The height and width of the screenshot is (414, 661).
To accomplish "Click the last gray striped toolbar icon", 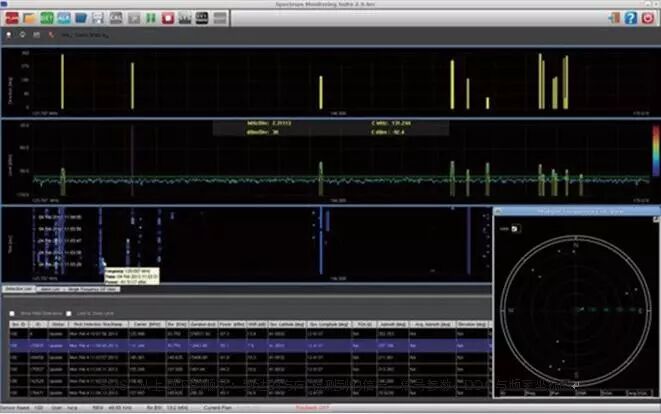I will tap(220, 18).
